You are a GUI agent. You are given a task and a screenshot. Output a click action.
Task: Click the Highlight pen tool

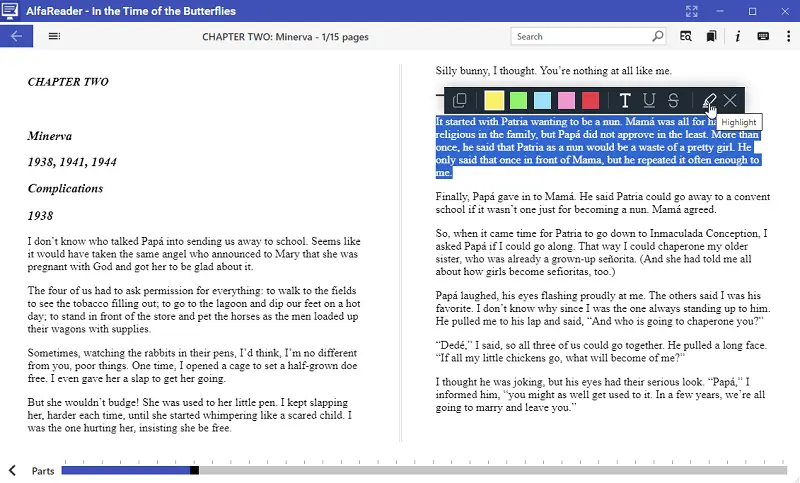pos(709,100)
